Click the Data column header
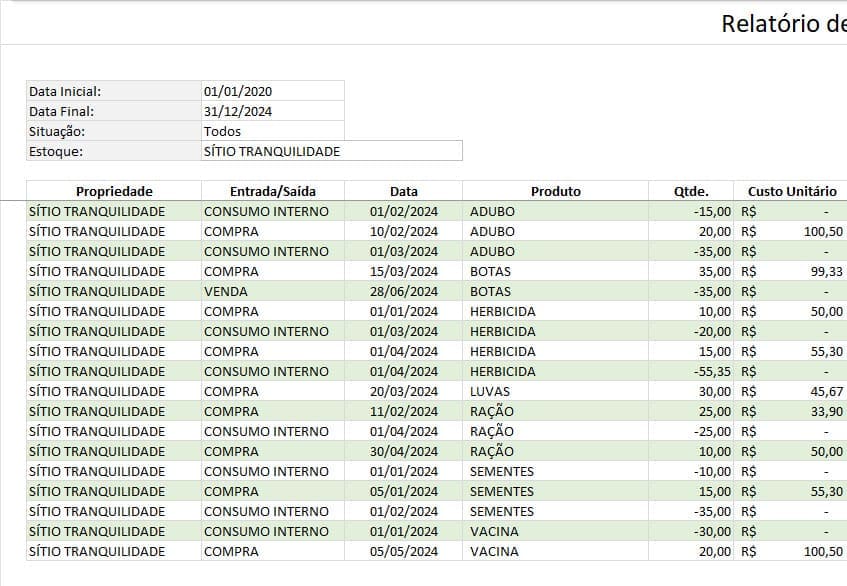The width and height of the screenshot is (847, 586). pyautogui.click(x=404, y=191)
